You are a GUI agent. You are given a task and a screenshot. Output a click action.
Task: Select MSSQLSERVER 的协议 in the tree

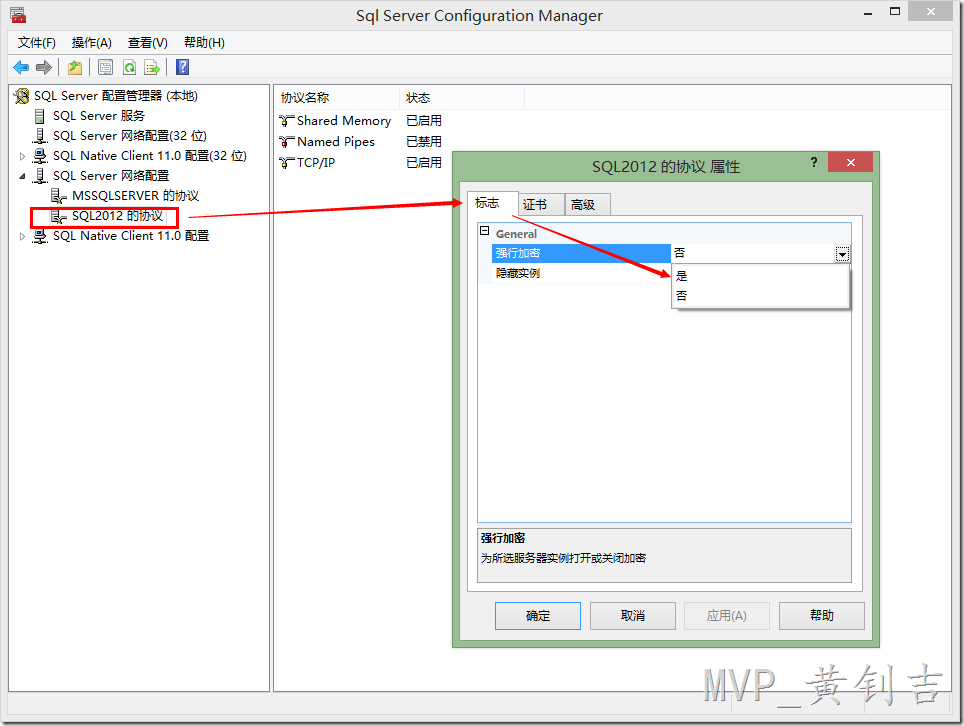(135, 196)
